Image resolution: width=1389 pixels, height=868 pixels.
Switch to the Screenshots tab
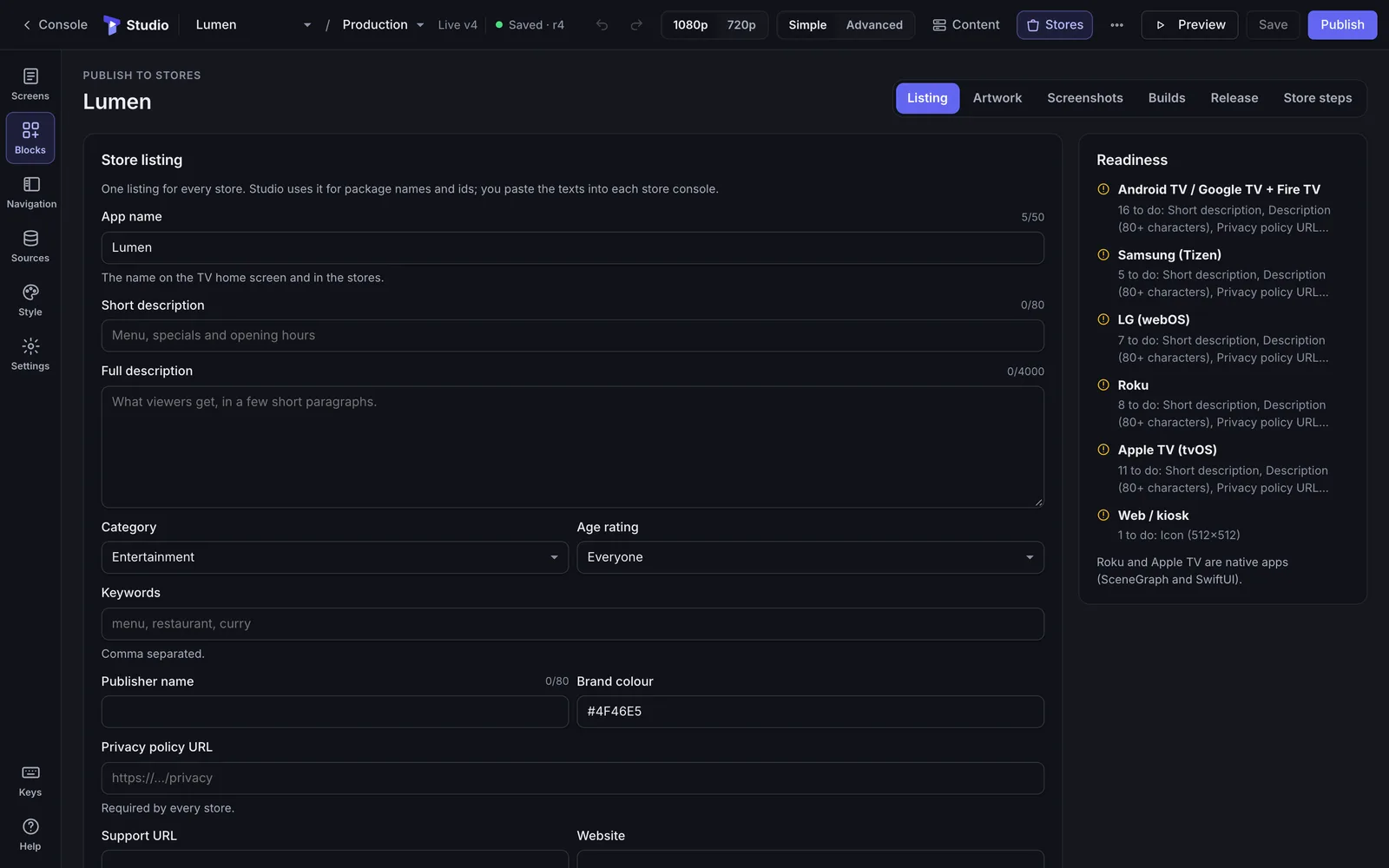pyautogui.click(x=1085, y=98)
